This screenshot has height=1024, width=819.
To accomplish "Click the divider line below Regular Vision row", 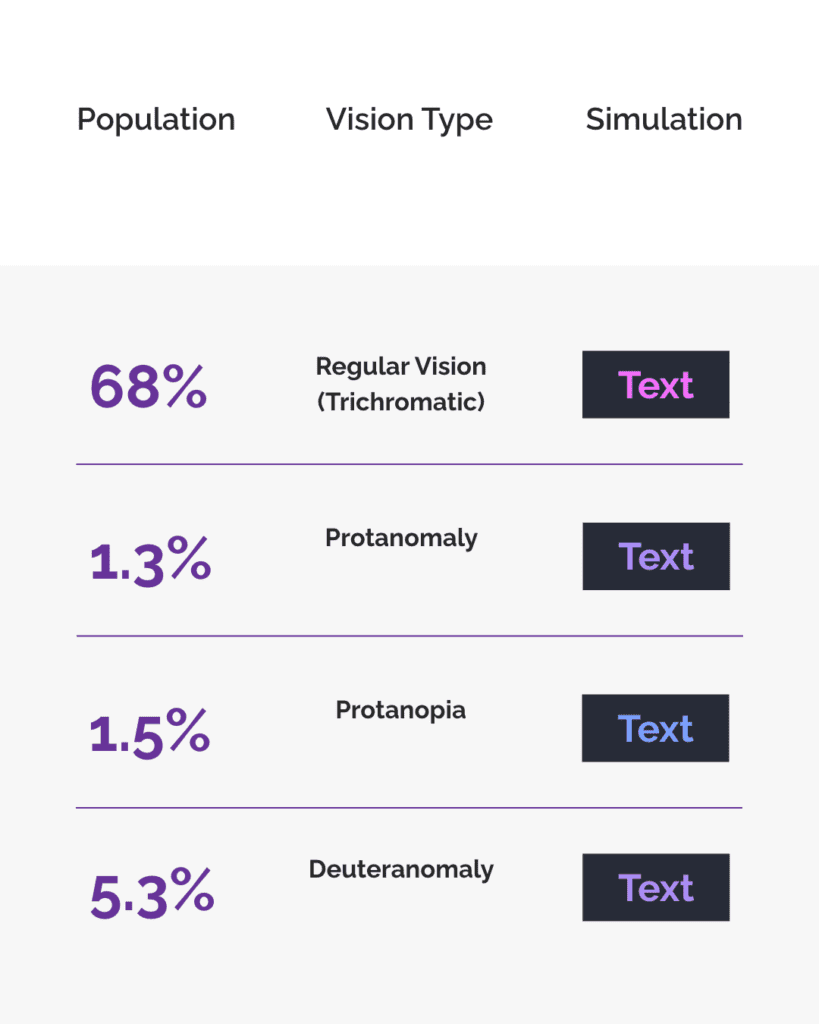I will pyautogui.click(x=410, y=464).
